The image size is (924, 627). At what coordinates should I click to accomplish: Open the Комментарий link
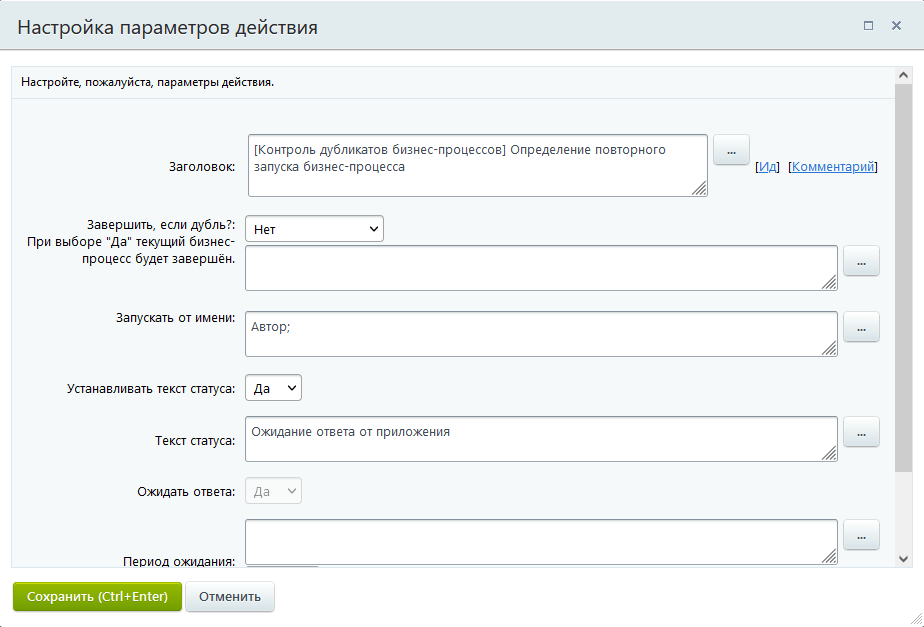pyautogui.click(x=833, y=167)
